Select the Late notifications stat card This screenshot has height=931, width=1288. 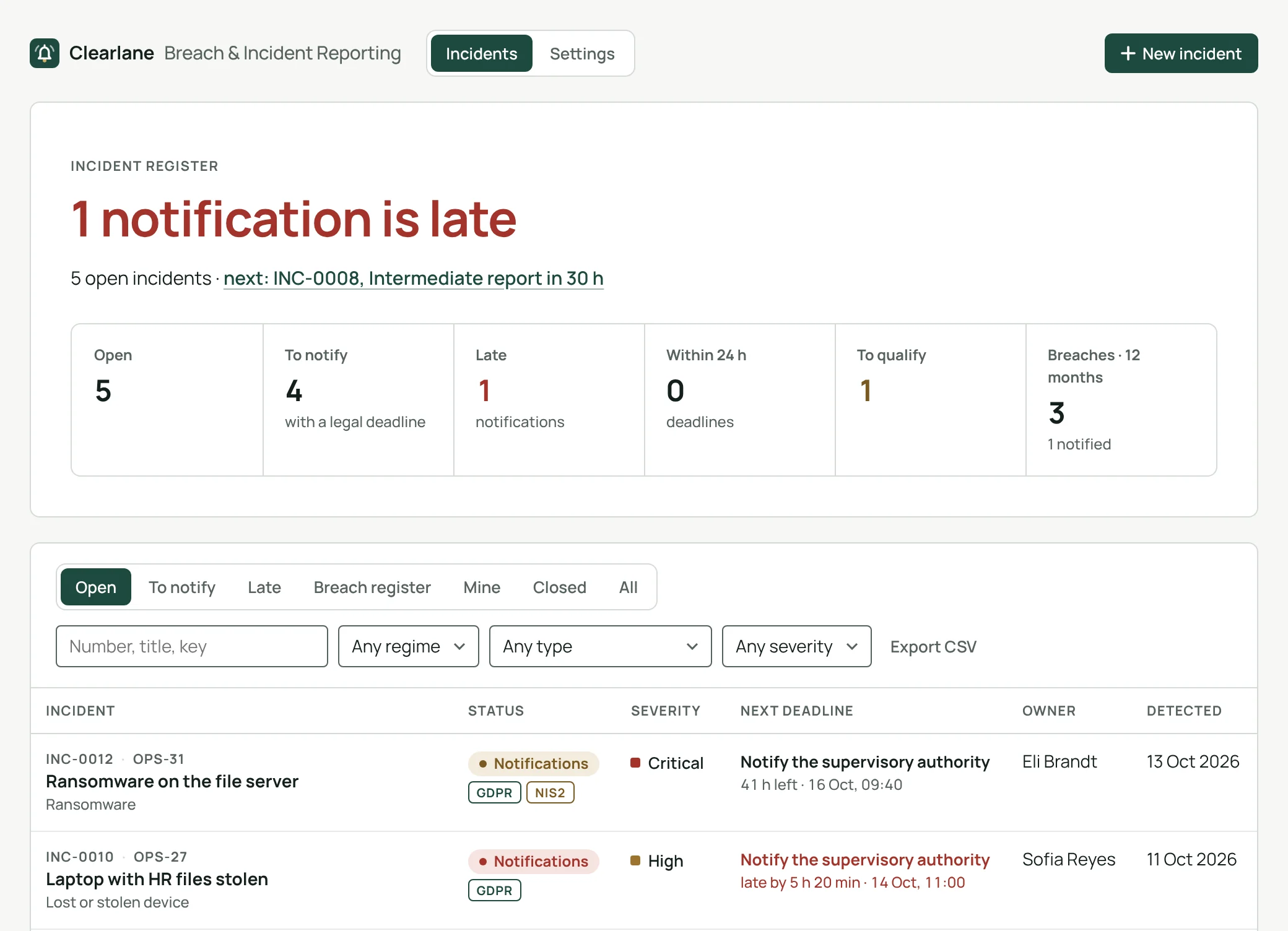pos(549,400)
